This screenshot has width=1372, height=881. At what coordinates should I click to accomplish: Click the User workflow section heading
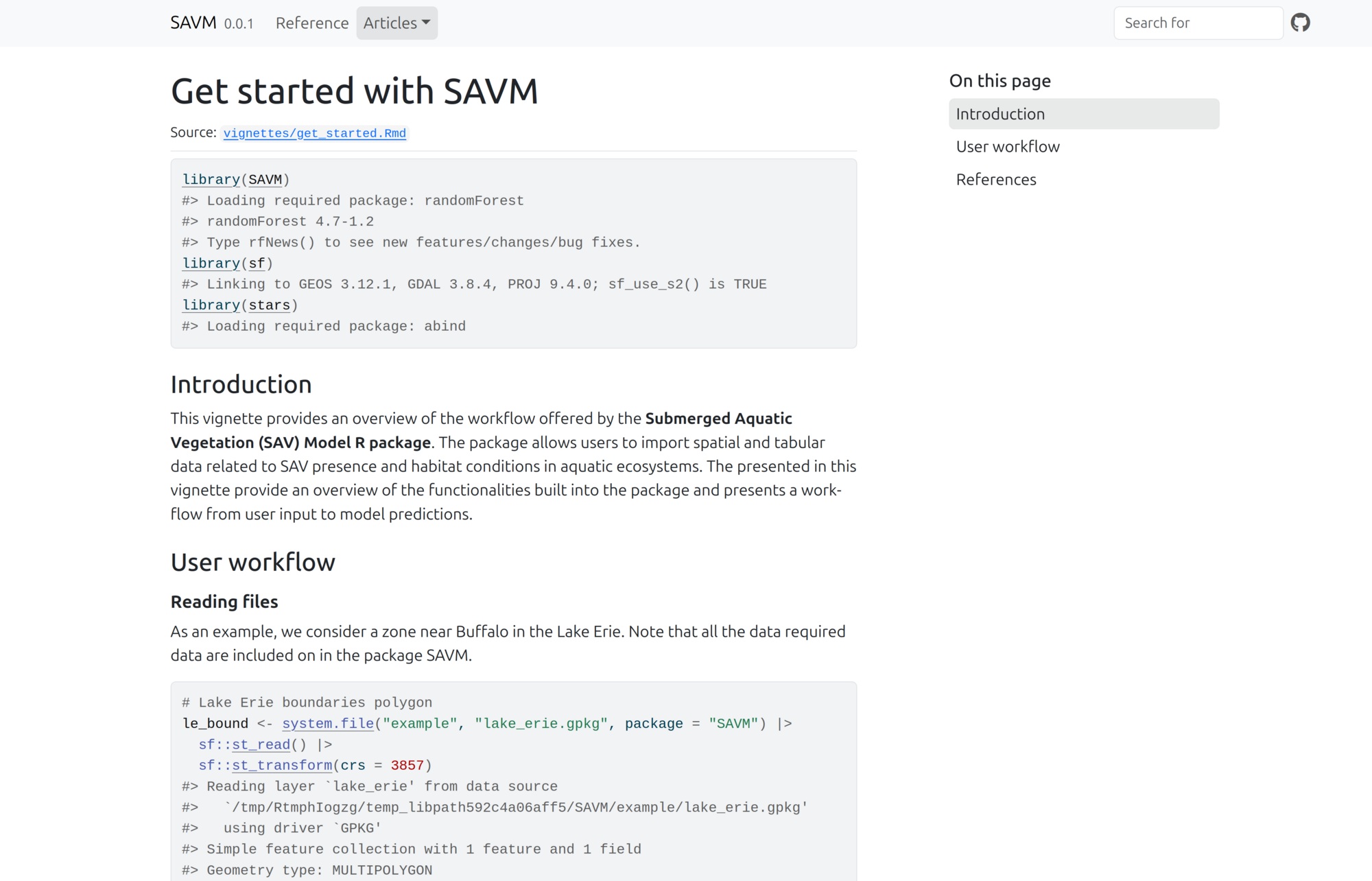pos(252,563)
